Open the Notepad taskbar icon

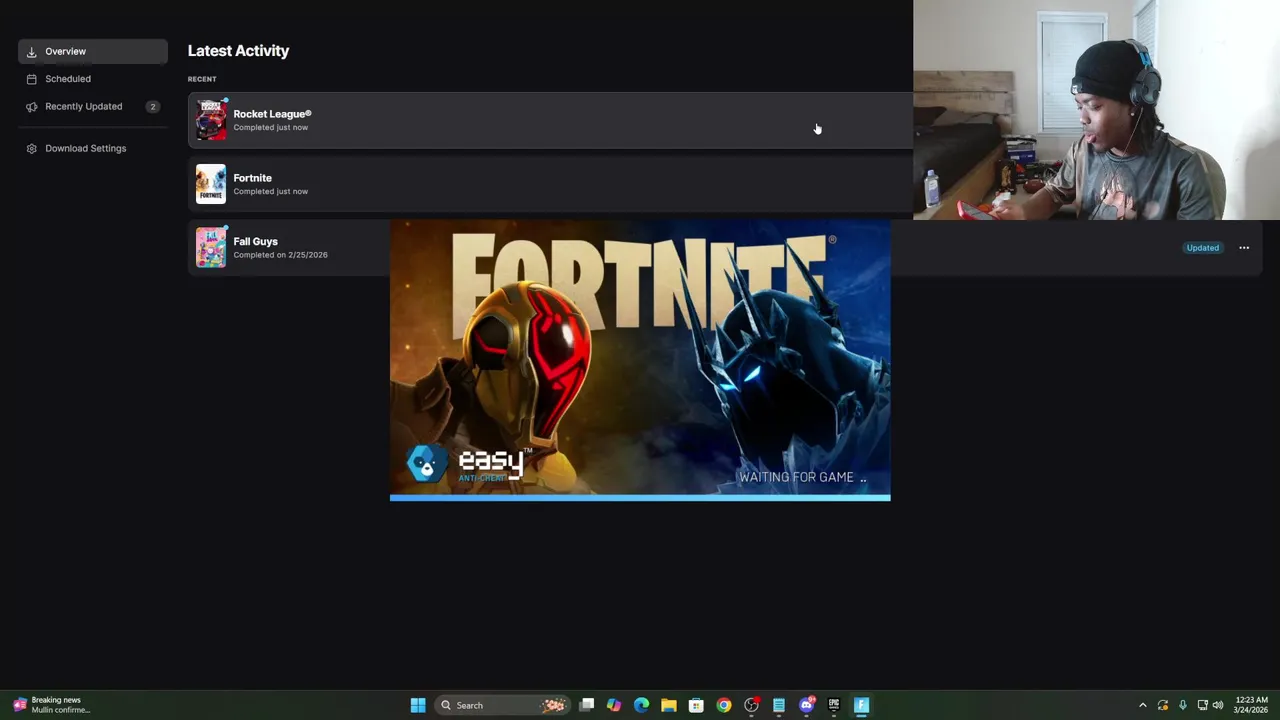(779, 705)
